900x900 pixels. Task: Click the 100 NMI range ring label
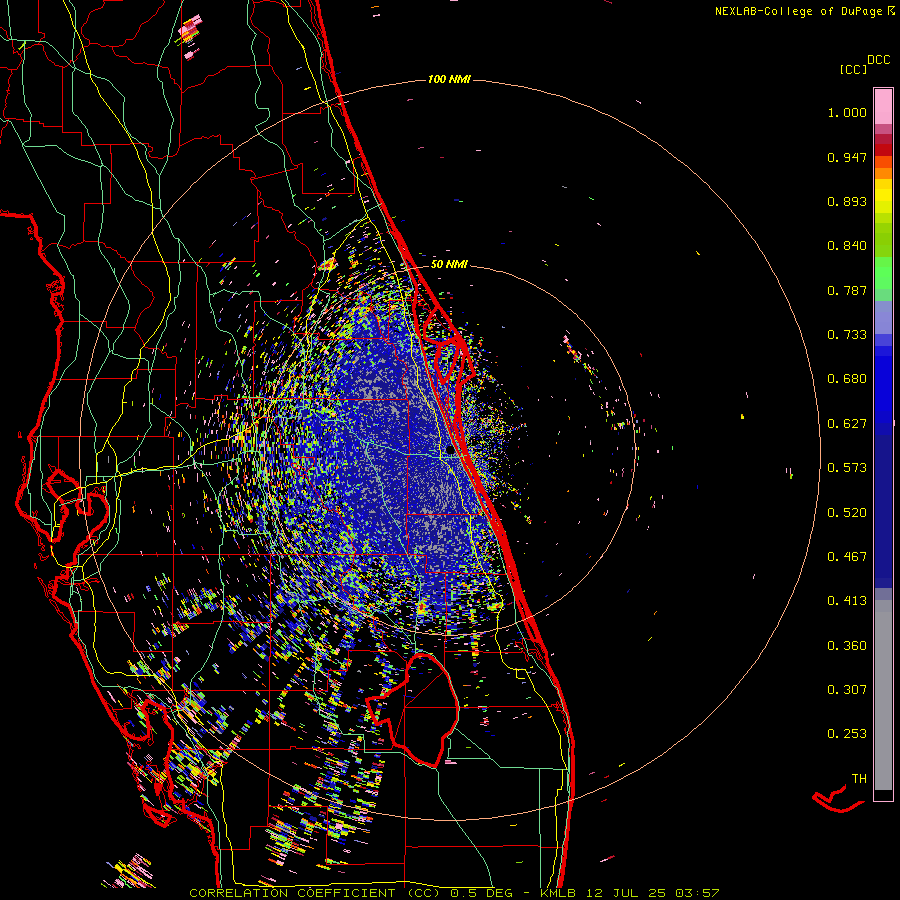pos(449,79)
